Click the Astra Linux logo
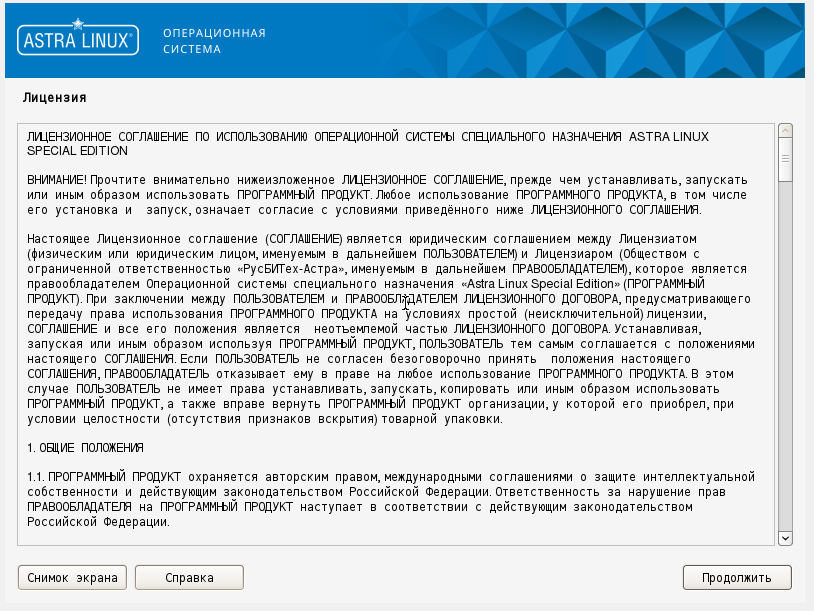The image size is (814, 611). [x=78, y=39]
